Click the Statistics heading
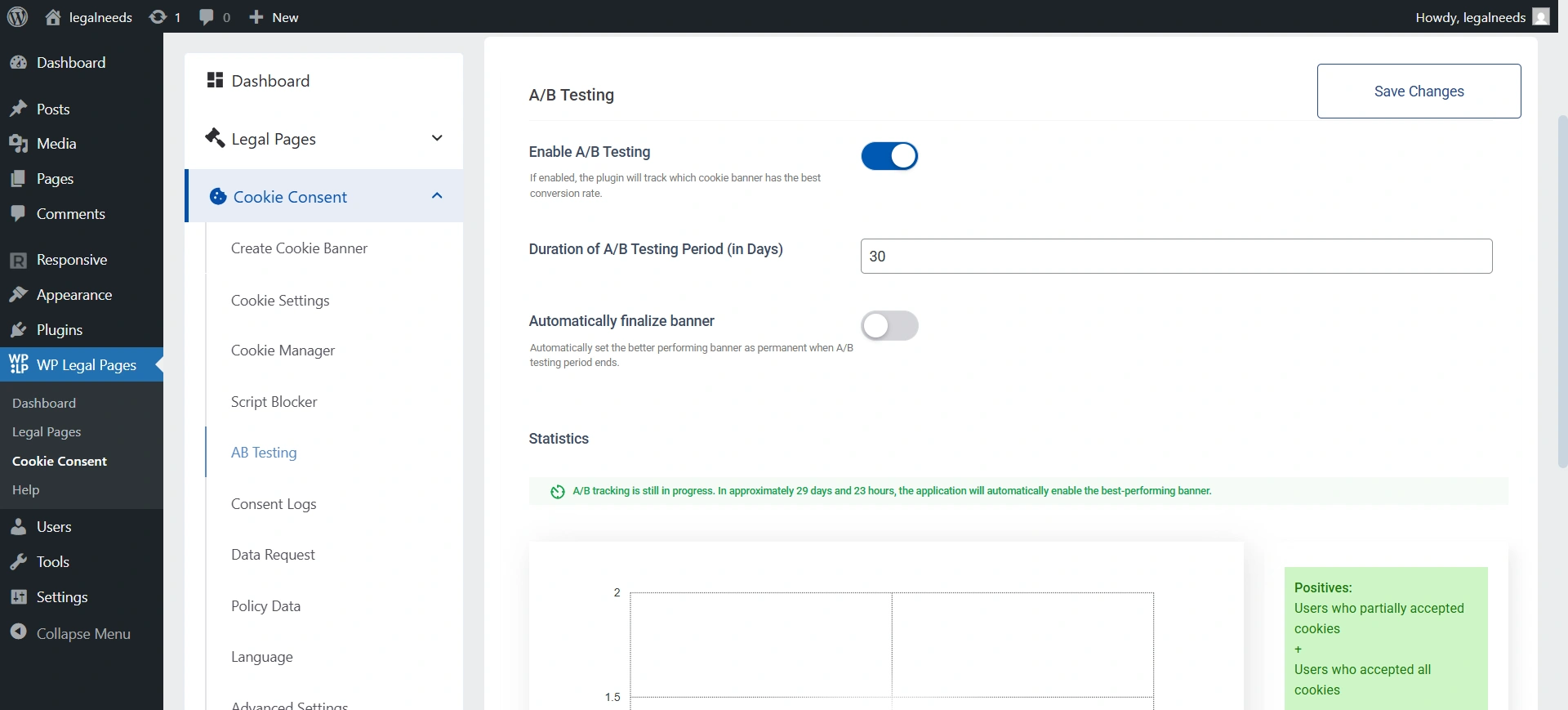 (x=559, y=439)
